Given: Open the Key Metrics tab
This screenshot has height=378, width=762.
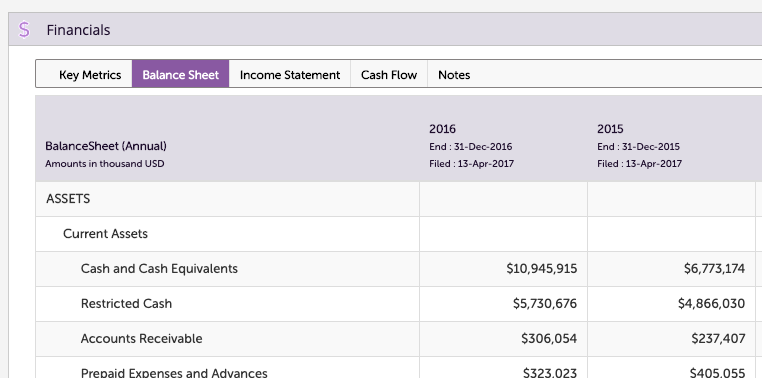Looking at the screenshot, I should (90, 75).
